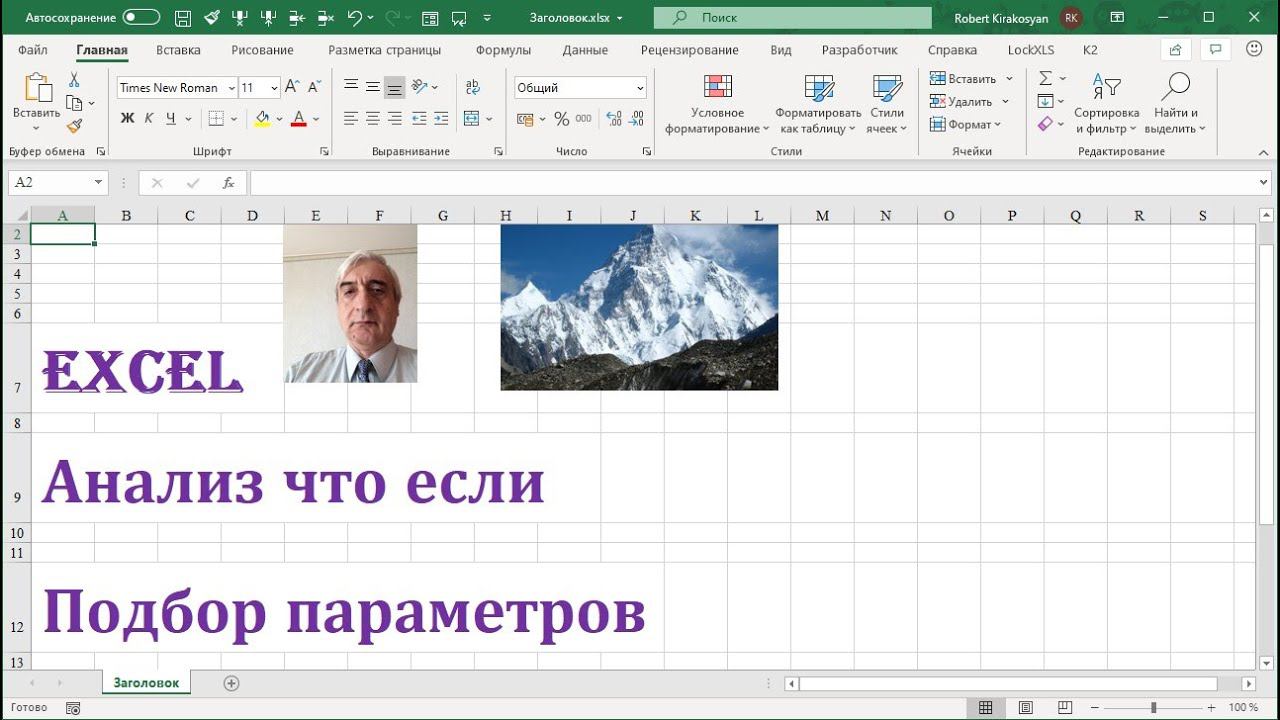Toggle align text right
The height and width of the screenshot is (720, 1280).
pyautogui.click(x=395, y=118)
